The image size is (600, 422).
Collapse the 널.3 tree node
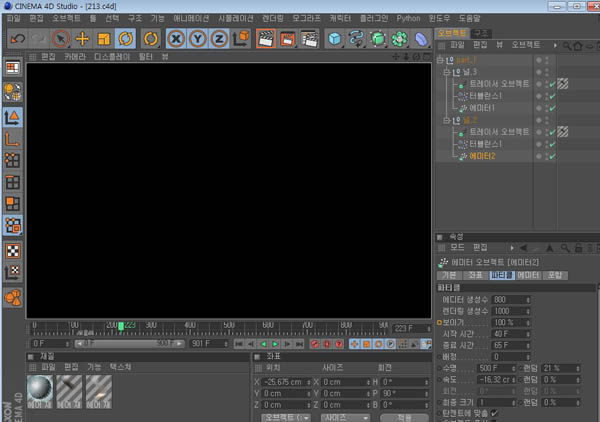446,72
